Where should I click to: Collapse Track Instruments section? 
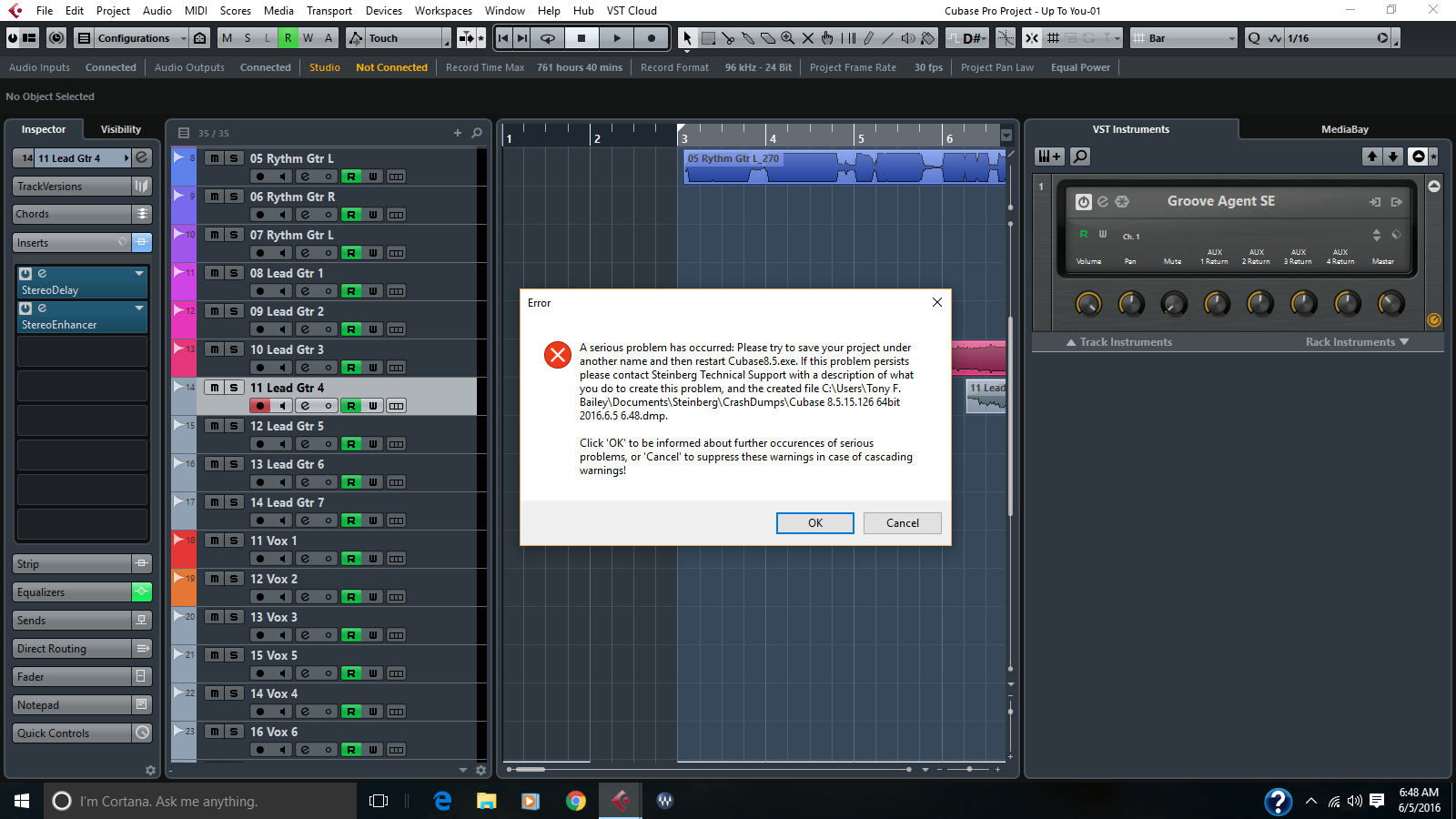[x=1119, y=342]
